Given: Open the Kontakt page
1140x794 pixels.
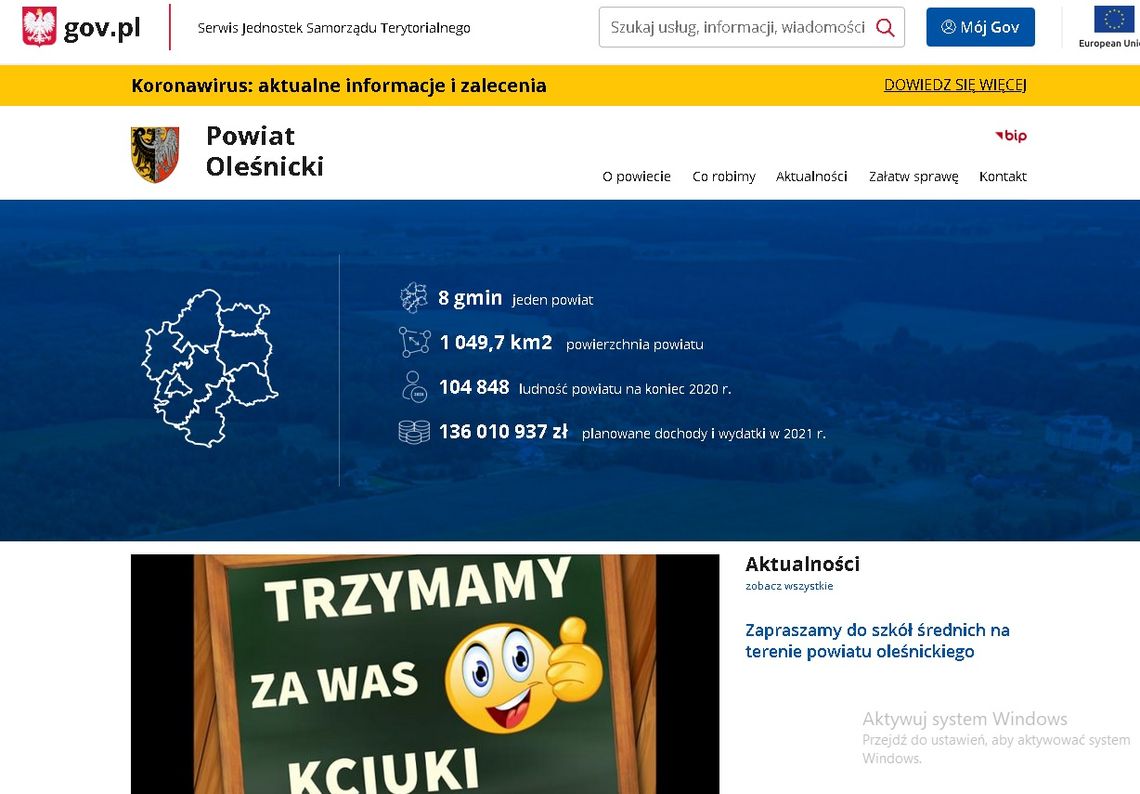Looking at the screenshot, I should click(x=1002, y=177).
